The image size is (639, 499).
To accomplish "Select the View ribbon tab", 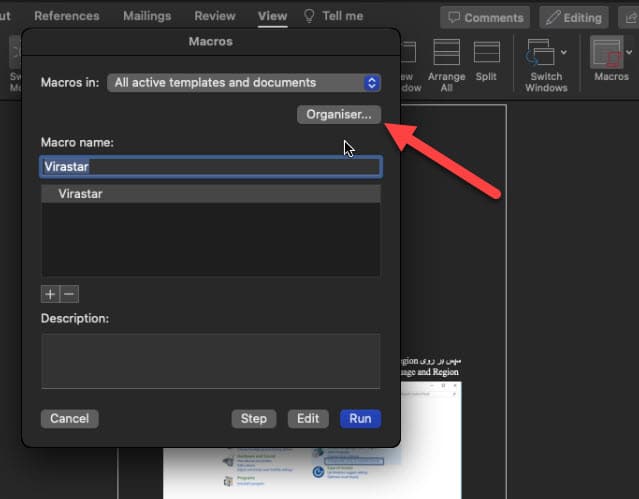I will click(273, 16).
